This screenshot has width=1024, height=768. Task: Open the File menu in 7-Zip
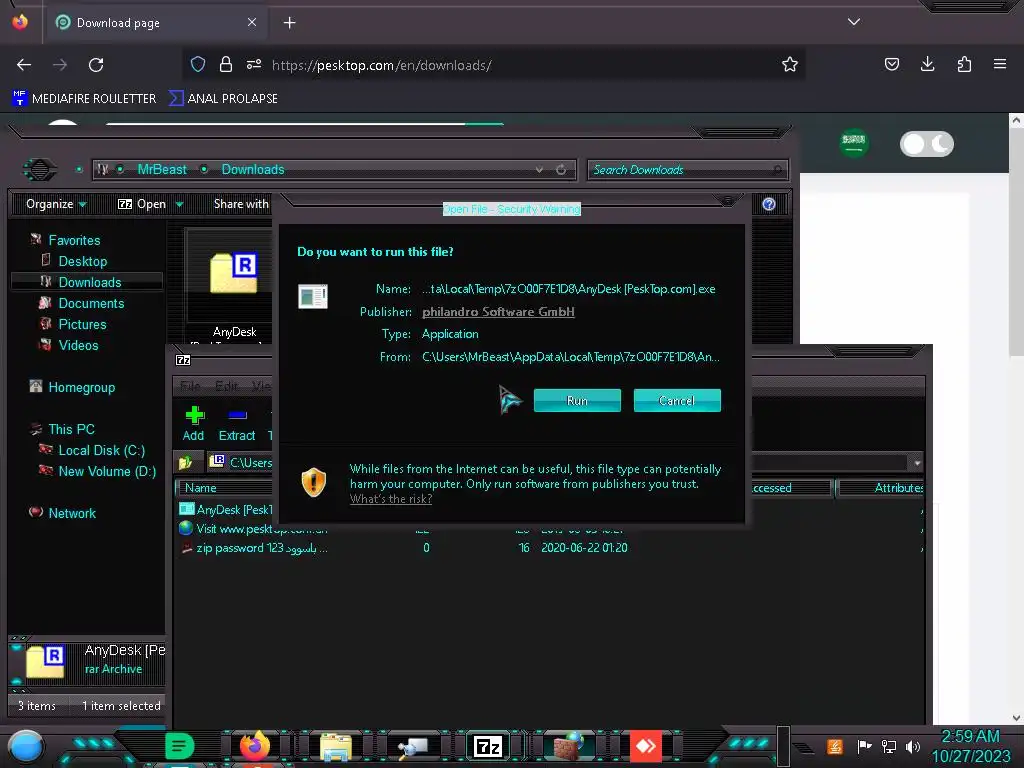coord(190,386)
